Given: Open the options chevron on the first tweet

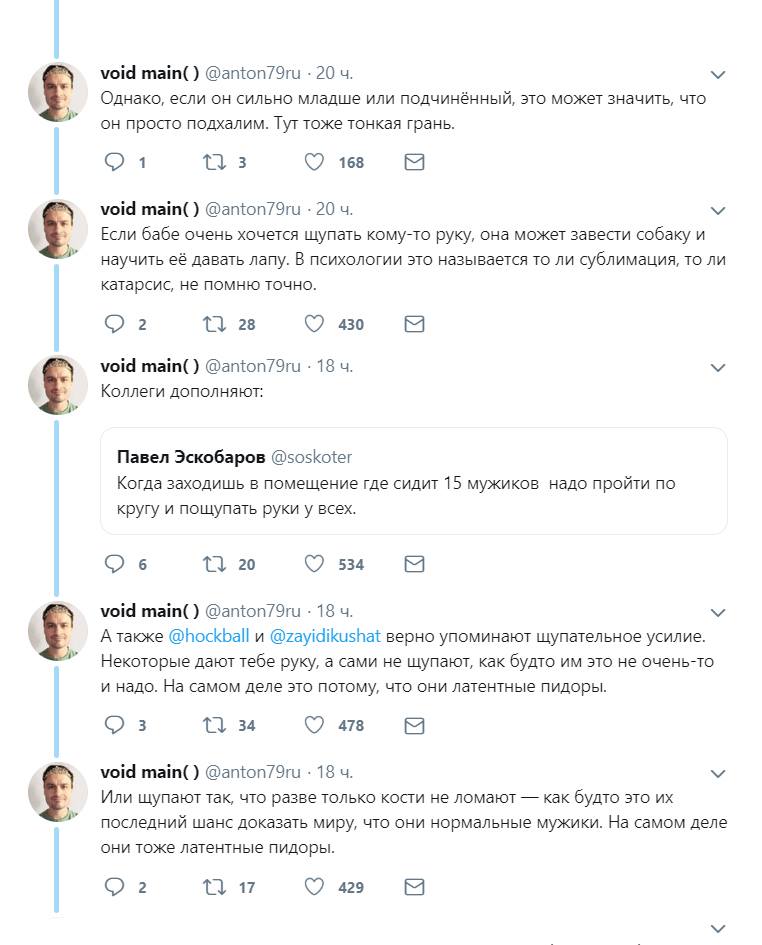Looking at the screenshot, I should point(717,75).
